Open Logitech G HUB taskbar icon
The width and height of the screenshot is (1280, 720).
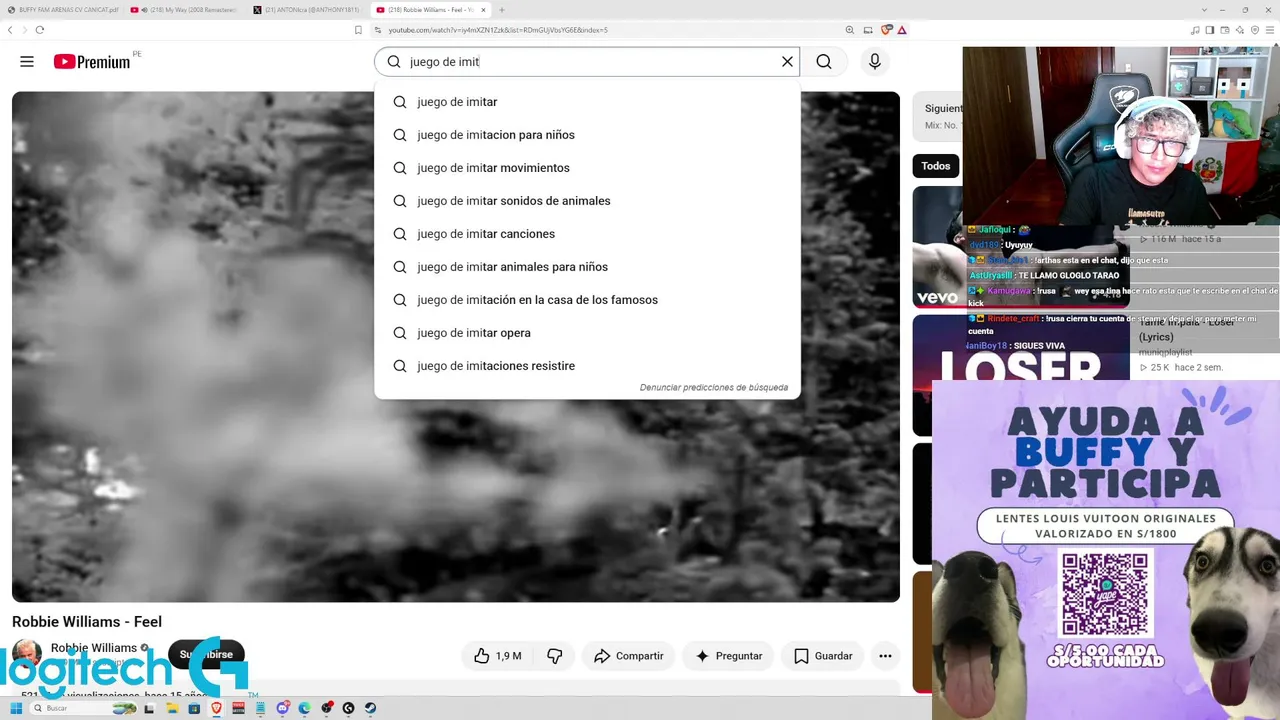(348, 708)
